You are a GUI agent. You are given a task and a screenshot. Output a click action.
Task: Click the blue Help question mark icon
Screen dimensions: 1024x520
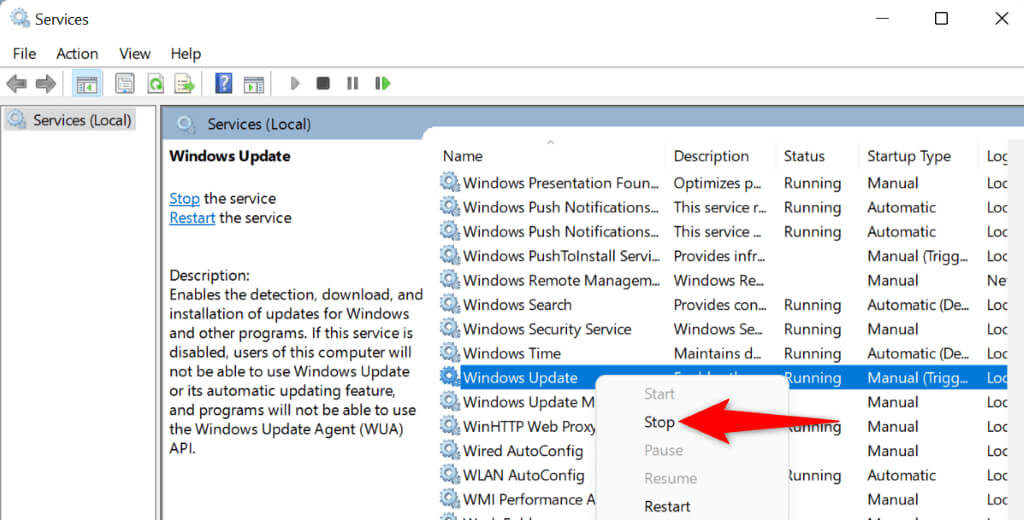tap(224, 83)
